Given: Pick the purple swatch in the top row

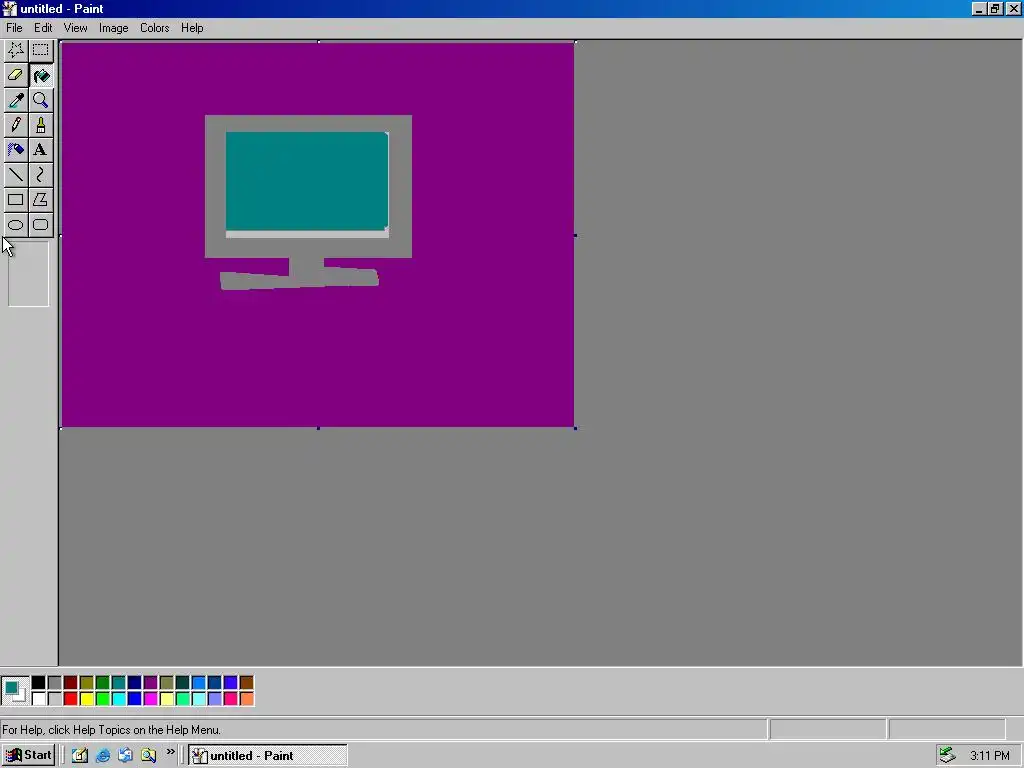Looking at the screenshot, I should coord(151,683).
